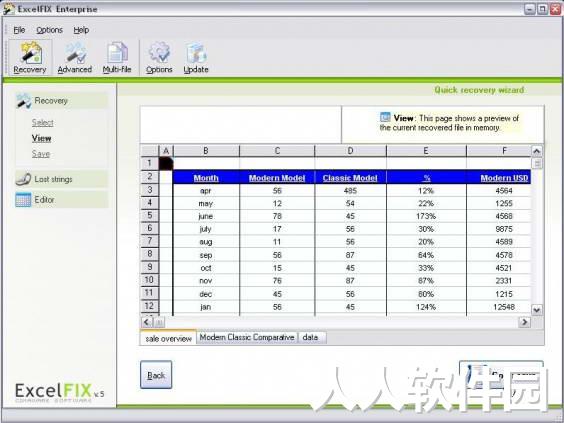Click the View info icon
This screenshot has width=564, height=423.
[385, 117]
